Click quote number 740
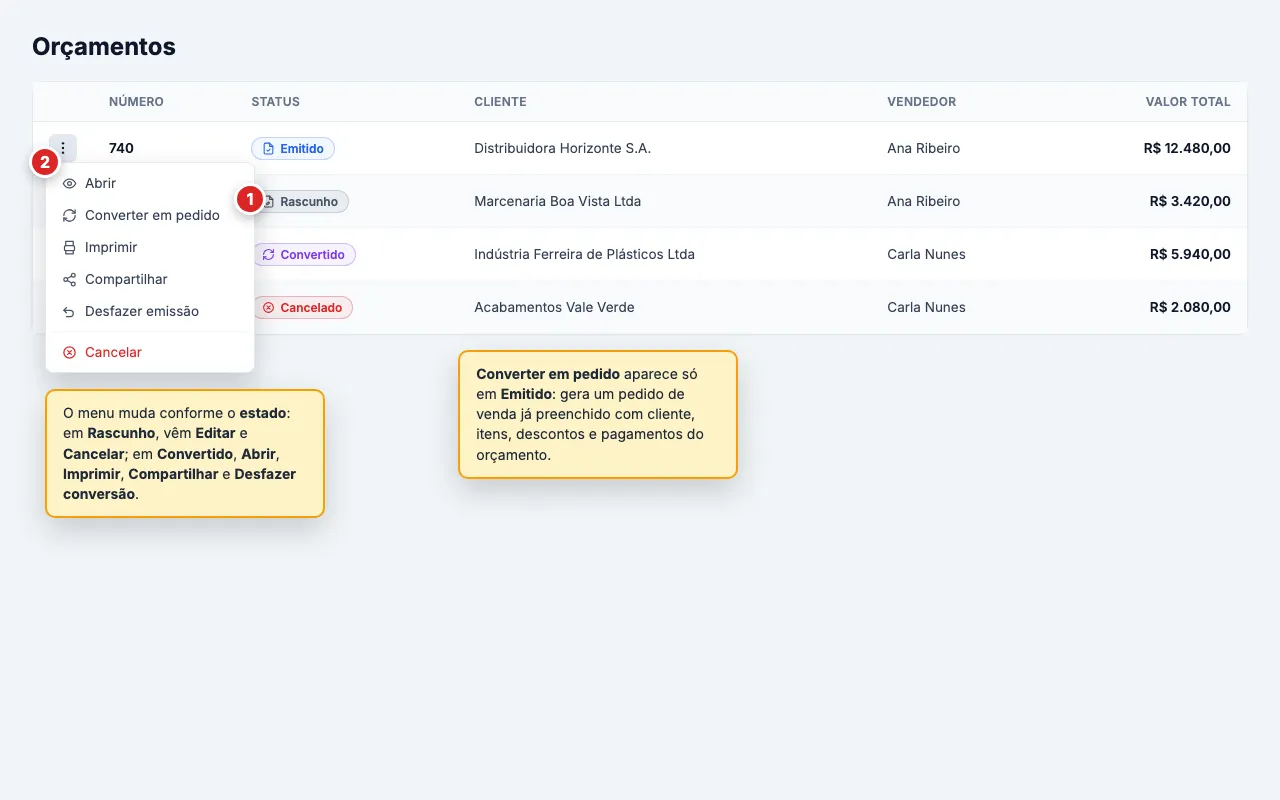Viewport: 1280px width, 800px height. 121,148
